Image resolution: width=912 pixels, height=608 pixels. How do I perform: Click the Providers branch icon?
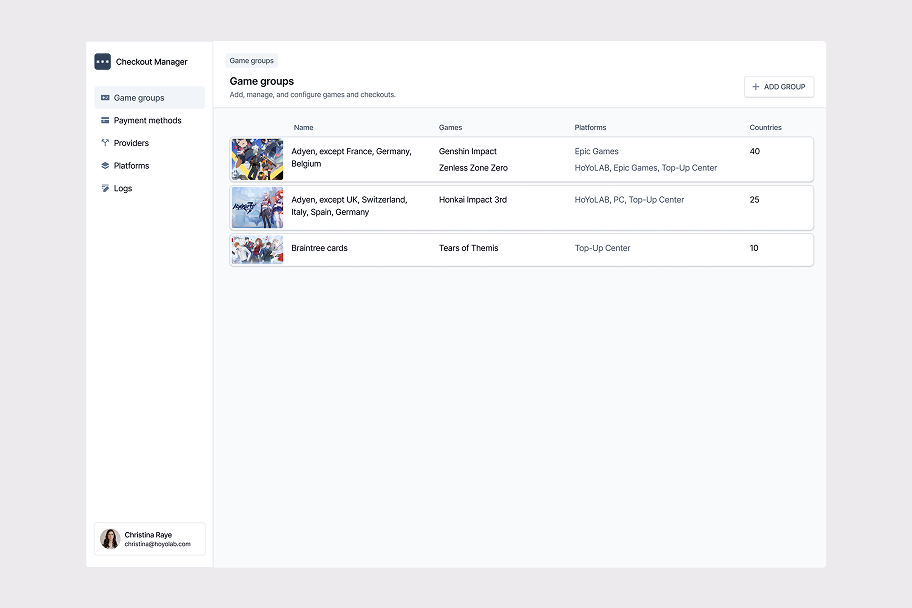pos(104,143)
